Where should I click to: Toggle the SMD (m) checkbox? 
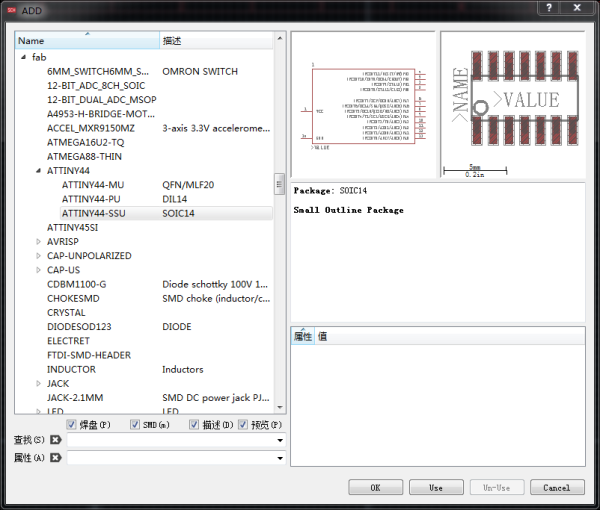click(x=135, y=424)
